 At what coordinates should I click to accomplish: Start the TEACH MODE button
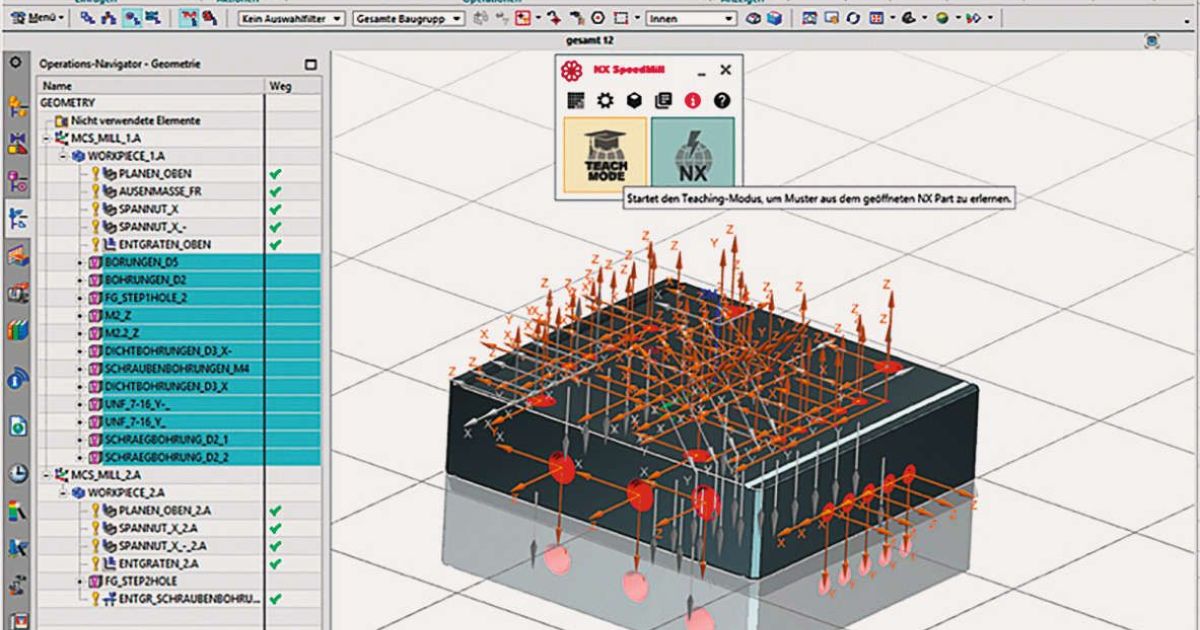tap(603, 154)
